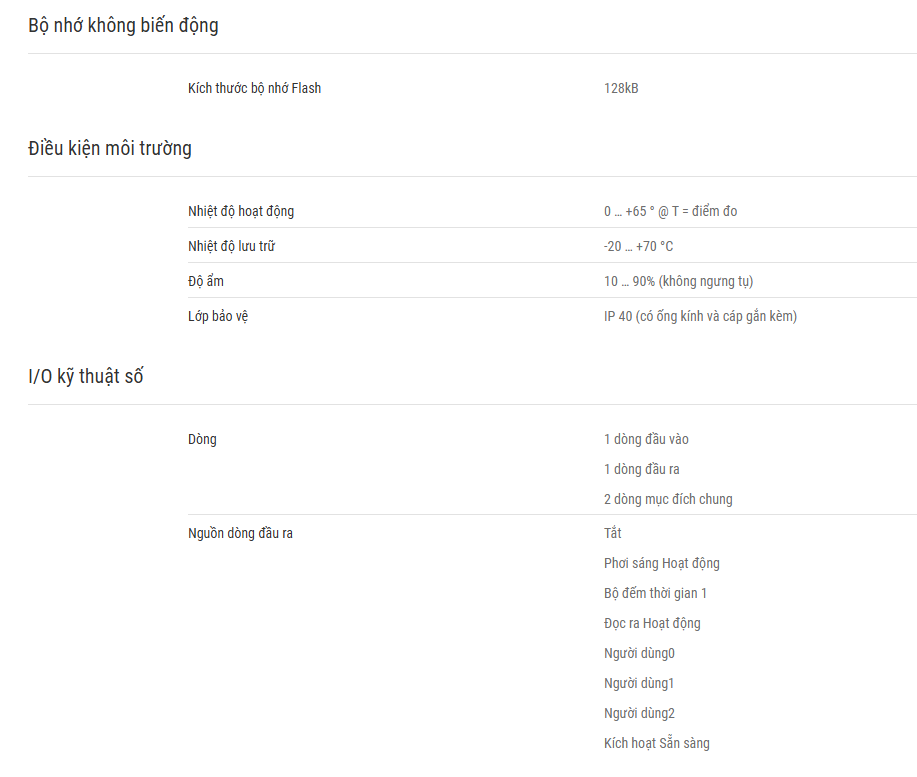Click the 'I/O kỹ thuật số' section heading
The image size is (917, 777).
(x=85, y=377)
